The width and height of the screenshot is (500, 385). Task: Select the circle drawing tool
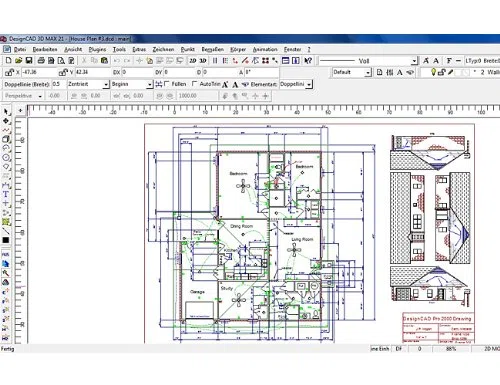[x=6, y=157]
